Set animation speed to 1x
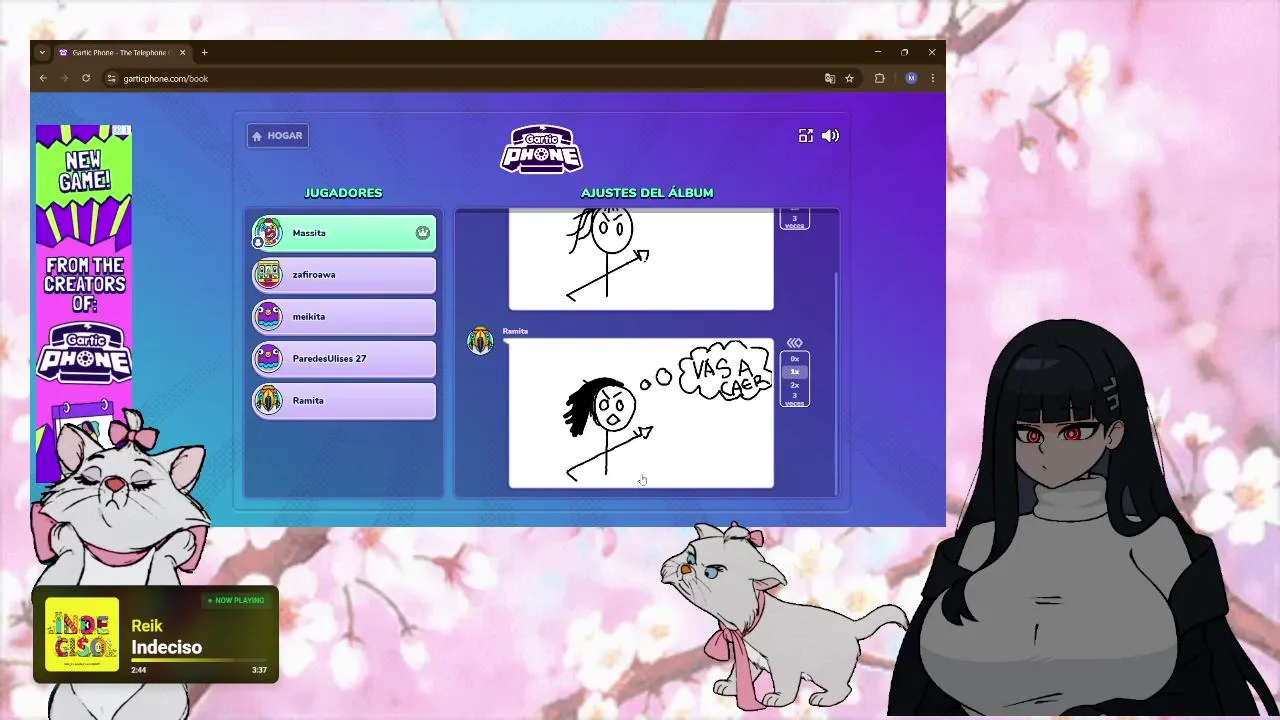 (795, 372)
